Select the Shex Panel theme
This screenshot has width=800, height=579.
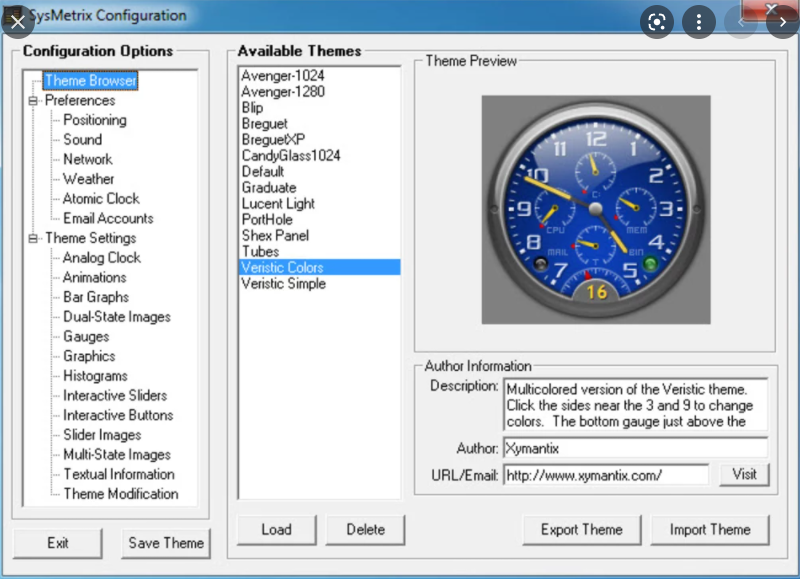(x=319, y=236)
